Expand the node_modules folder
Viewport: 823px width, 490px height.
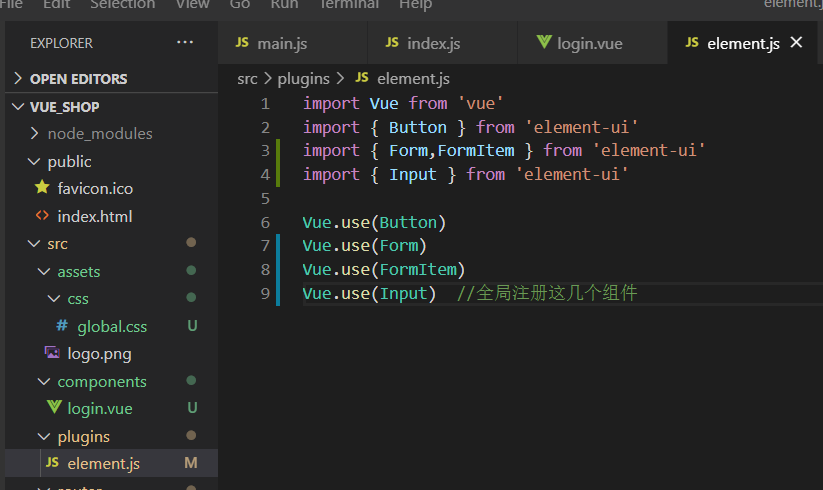pos(35,133)
